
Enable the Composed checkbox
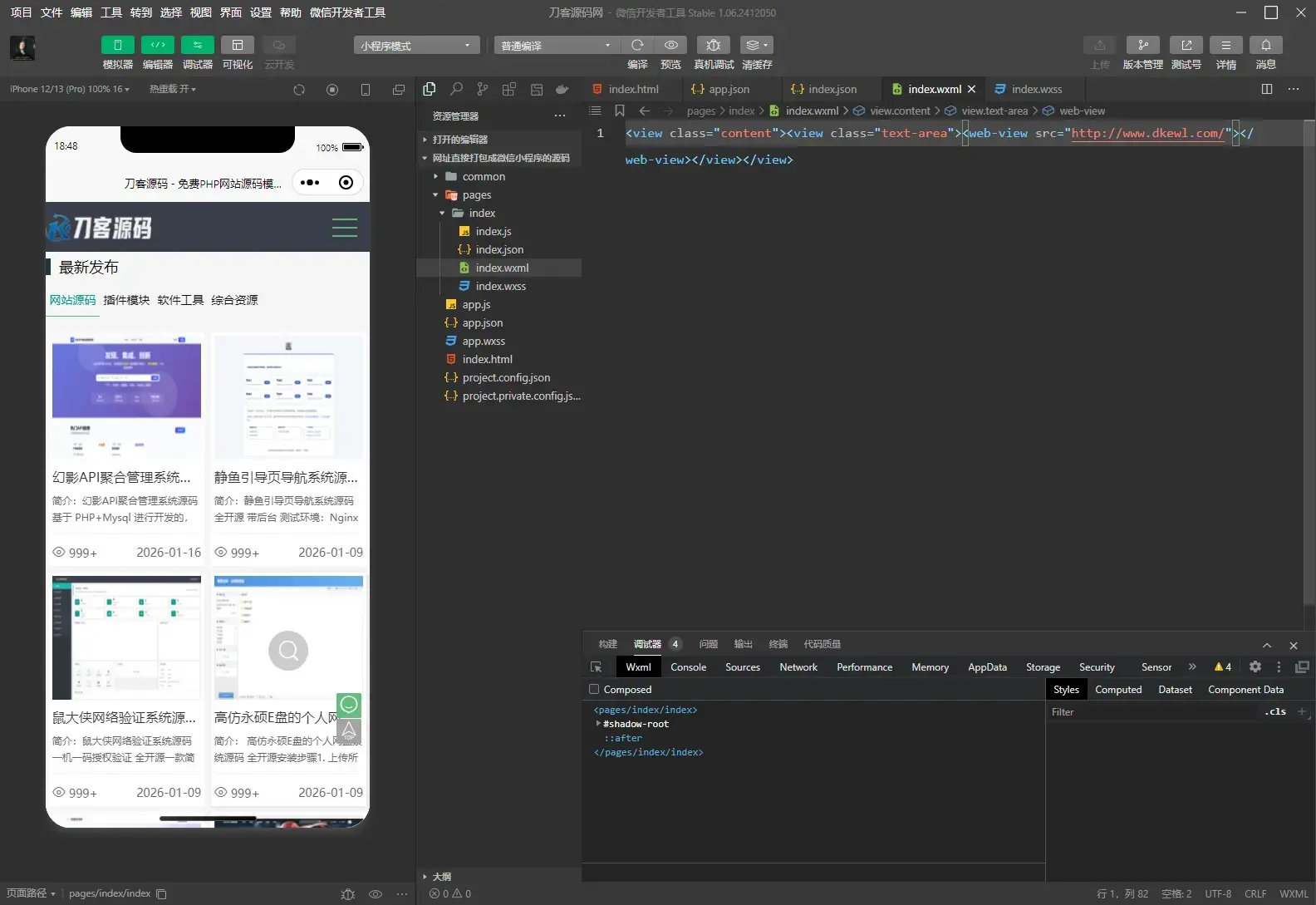(594, 690)
